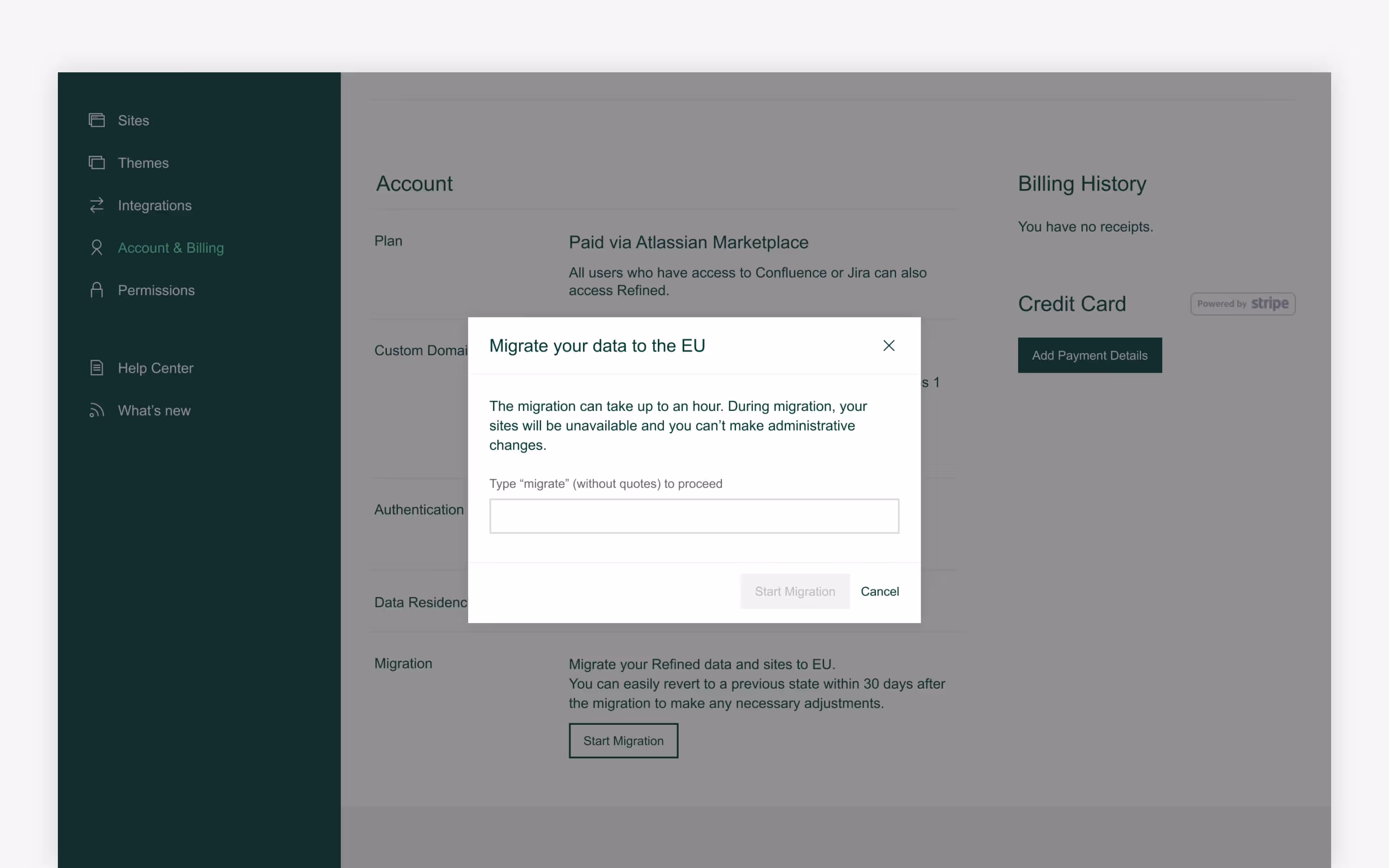The height and width of the screenshot is (868, 1389).
Task: Open the Integrations menu label
Action: pyautogui.click(x=154, y=205)
